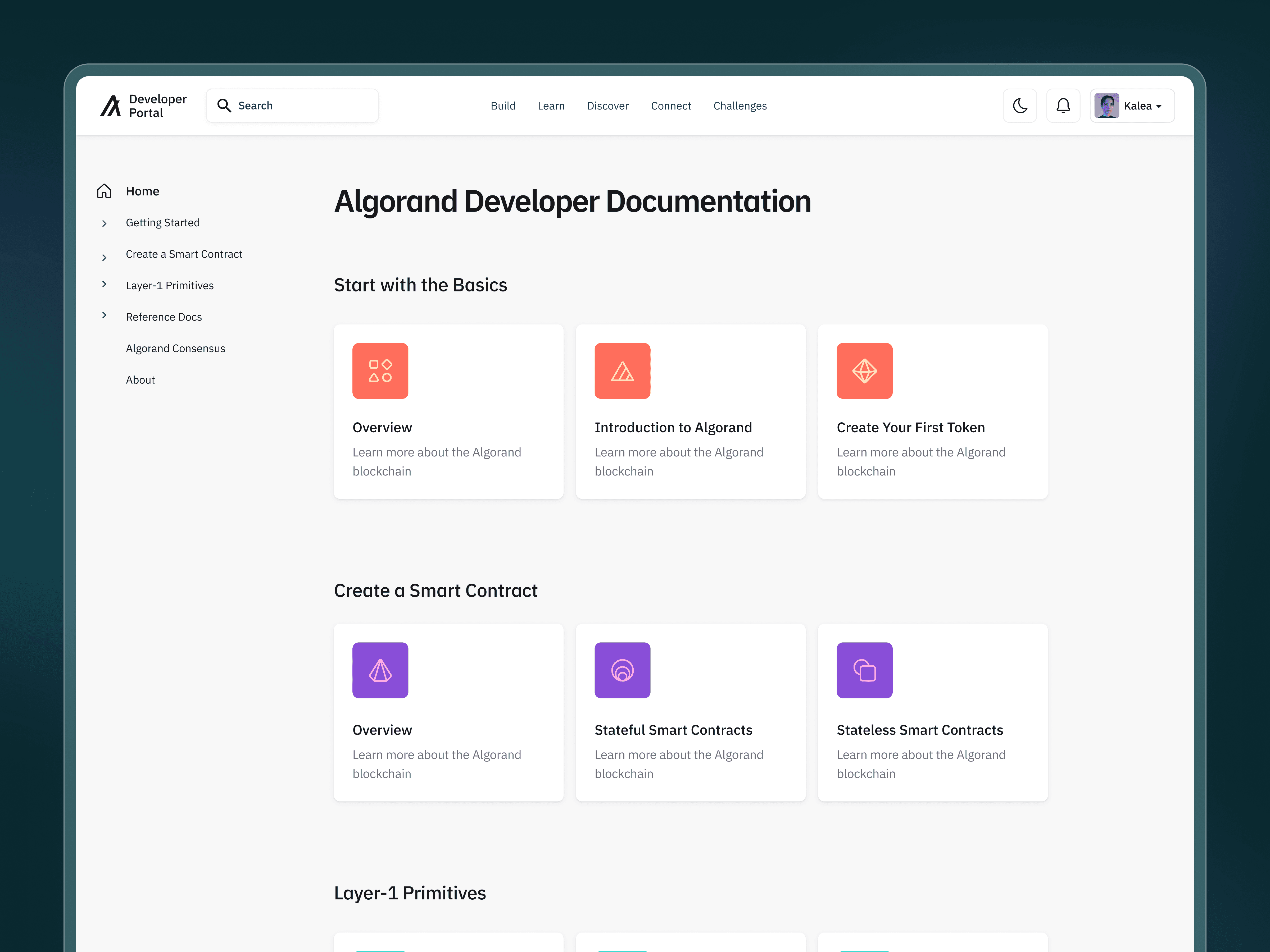The height and width of the screenshot is (952, 1270).
Task: Click the Home house icon in the sidebar
Action: [x=104, y=191]
